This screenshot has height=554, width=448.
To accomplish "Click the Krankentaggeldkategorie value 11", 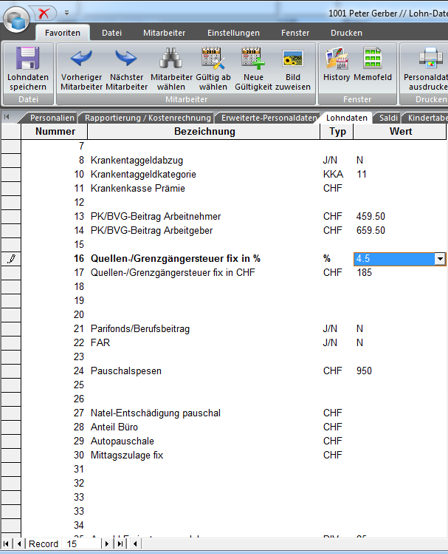I will 361,174.
